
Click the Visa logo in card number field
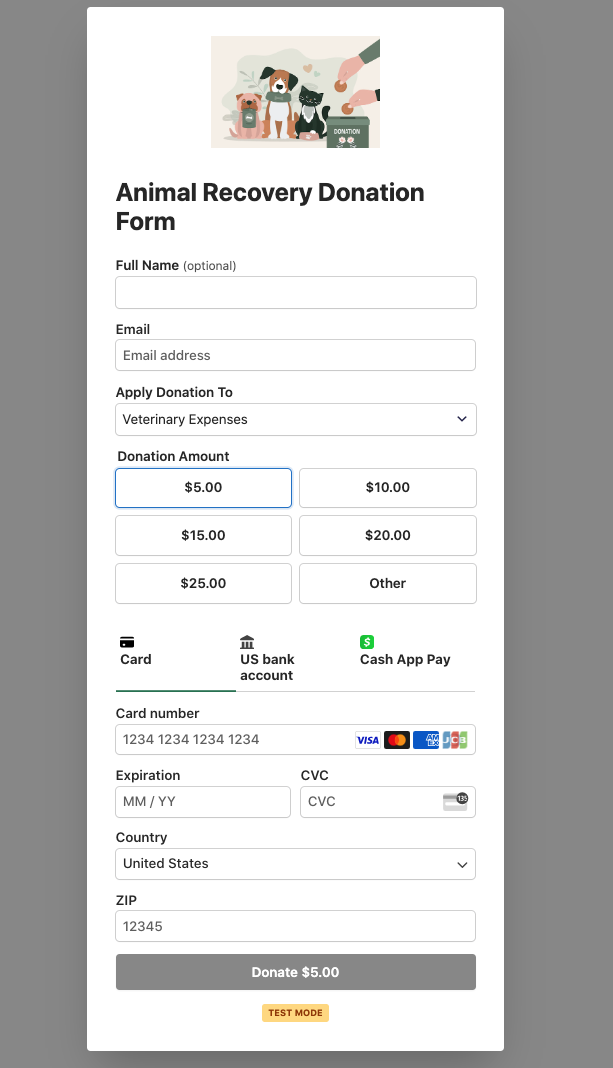point(368,740)
